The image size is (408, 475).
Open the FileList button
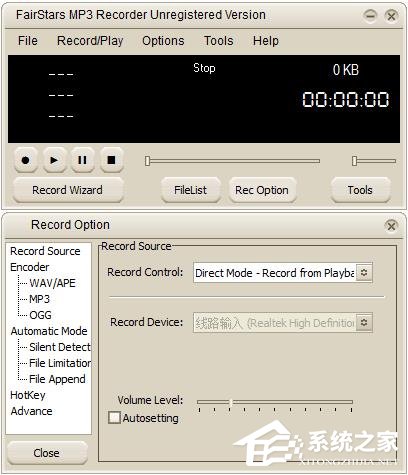point(190,190)
